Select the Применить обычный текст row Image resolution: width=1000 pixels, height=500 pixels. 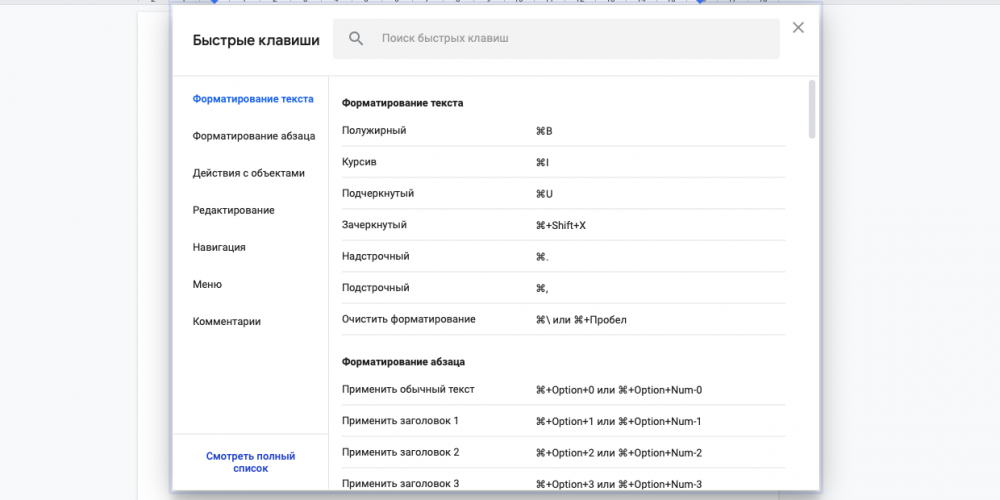[x=563, y=390]
